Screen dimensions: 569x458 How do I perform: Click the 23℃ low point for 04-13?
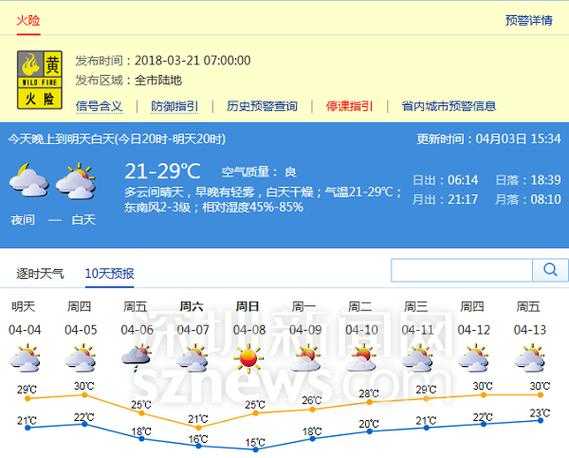[541, 420]
